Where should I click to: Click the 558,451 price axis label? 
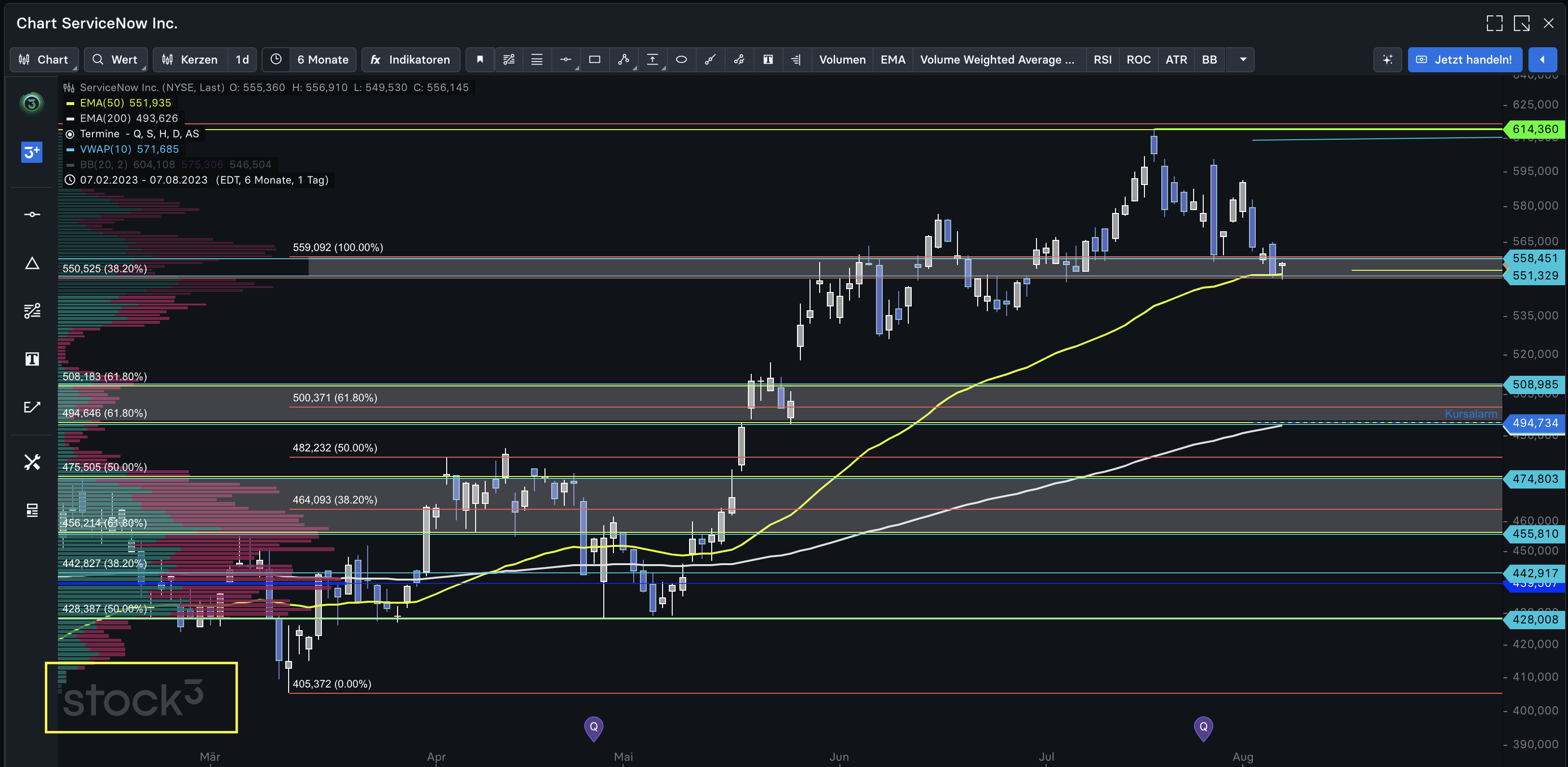(1534, 258)
